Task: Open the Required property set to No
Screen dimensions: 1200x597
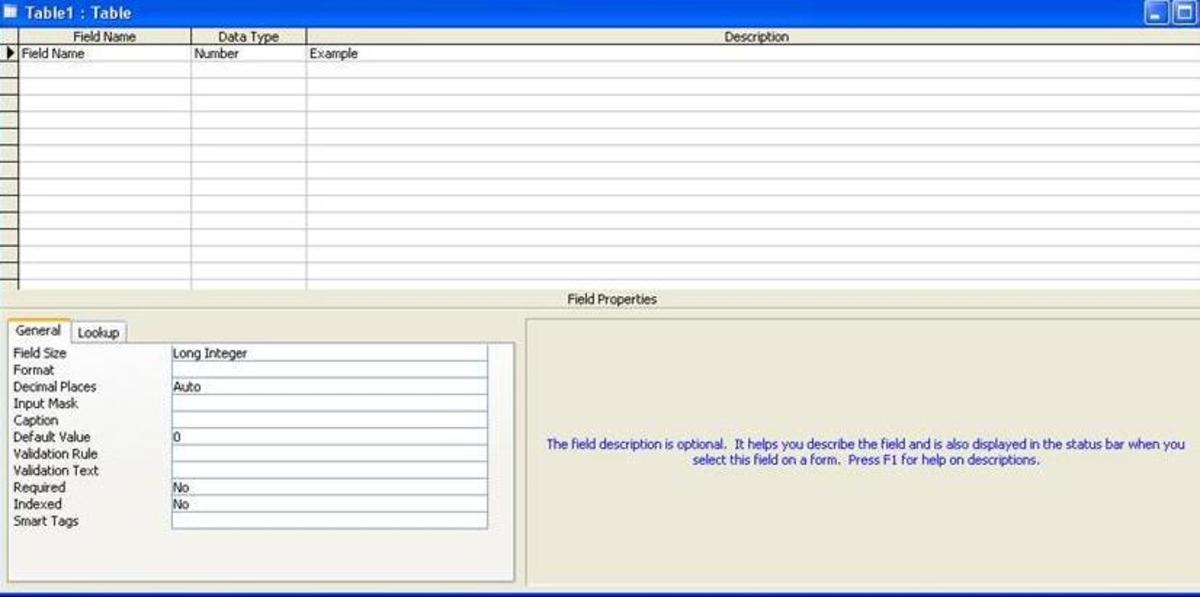Action: 329,487
